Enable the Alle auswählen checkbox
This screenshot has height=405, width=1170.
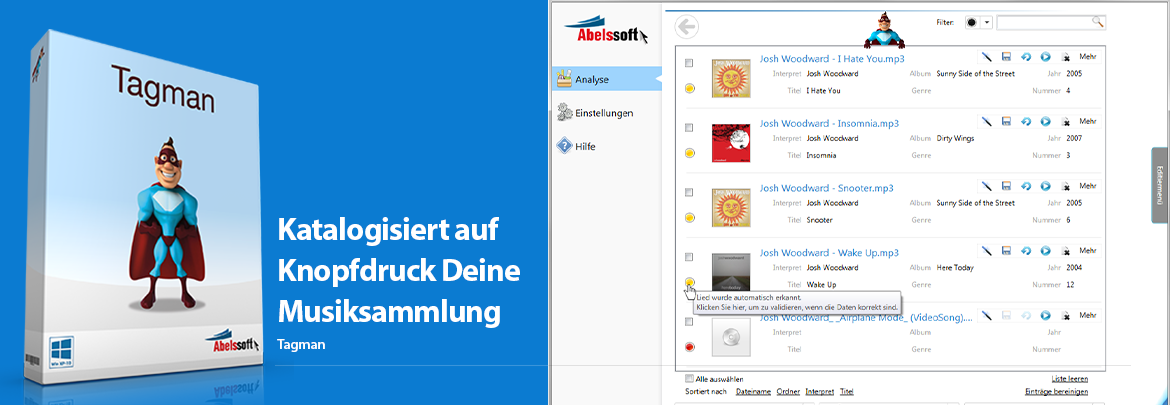[689, 378]
